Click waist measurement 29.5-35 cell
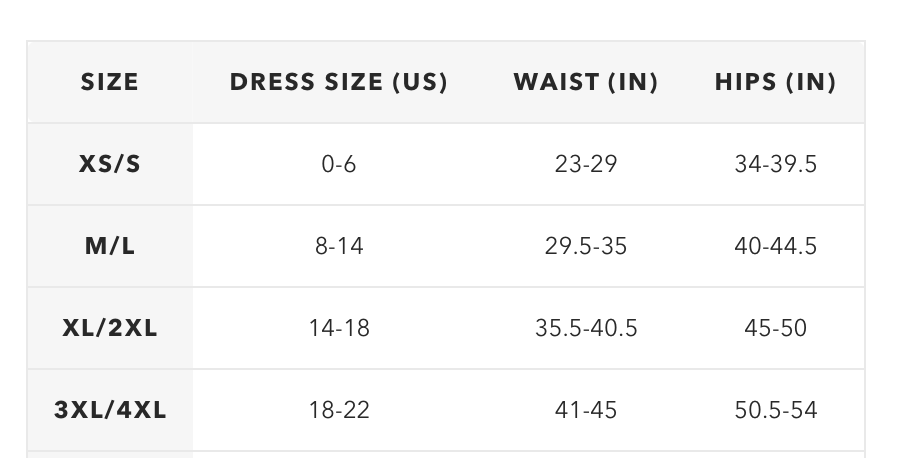The height and width of the screenshot is (458, 910). click(586, 246)
